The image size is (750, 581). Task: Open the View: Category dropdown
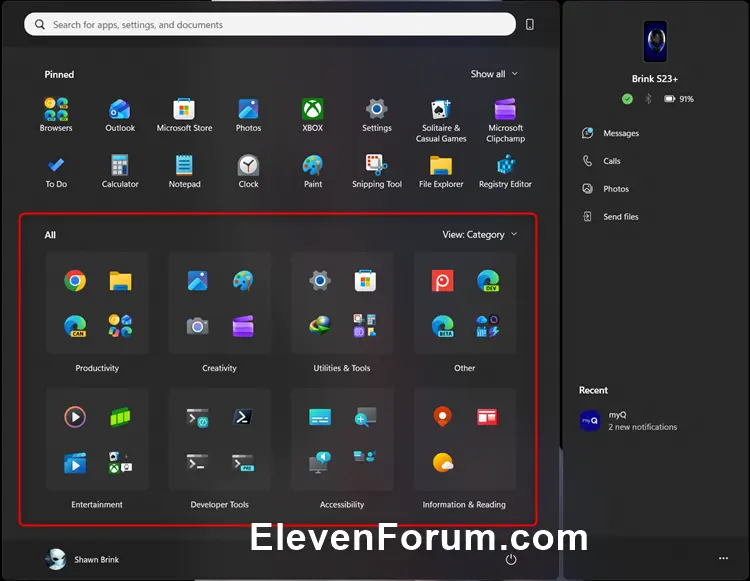[x=480, y=234]
